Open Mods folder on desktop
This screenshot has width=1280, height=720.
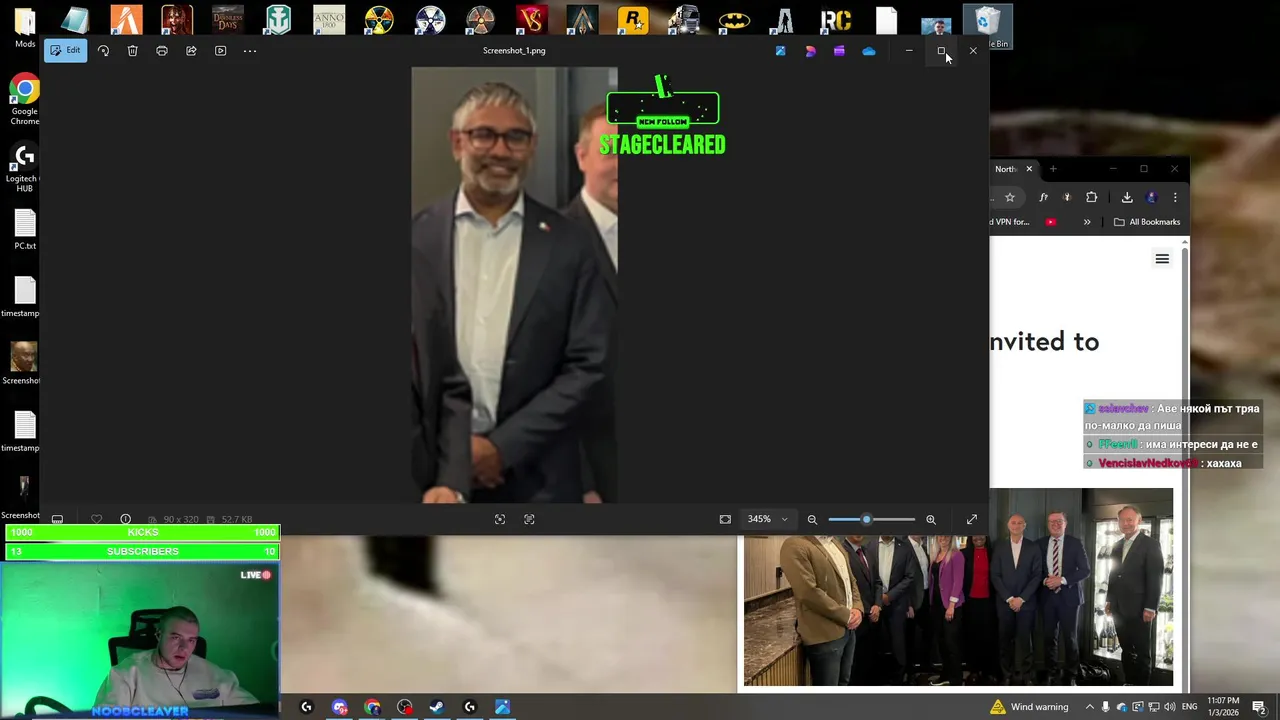(25, 27)
